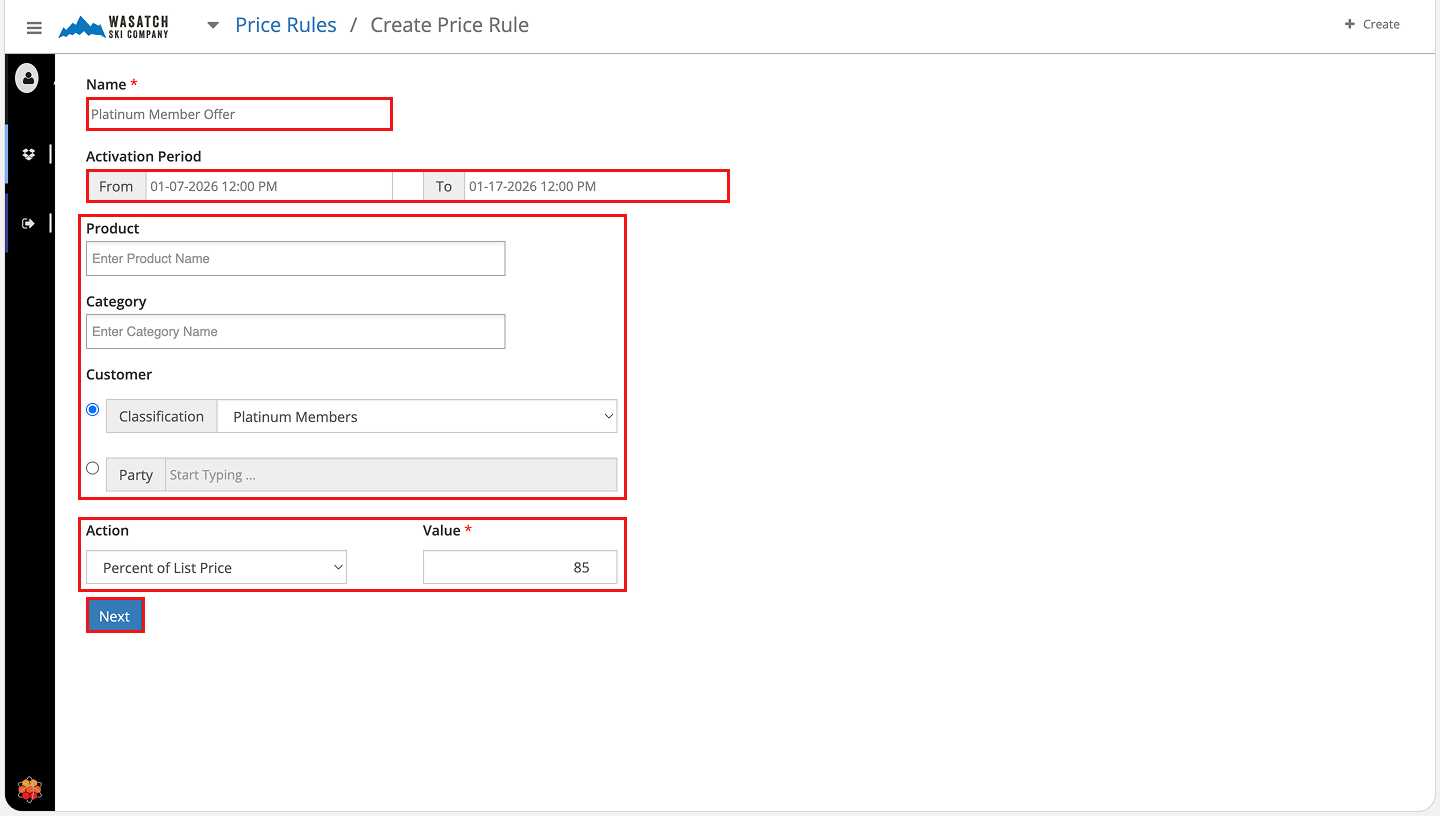Click the plus Create shortcut at top right
Screen dimensions: 1440x816
coord(1371,24)
